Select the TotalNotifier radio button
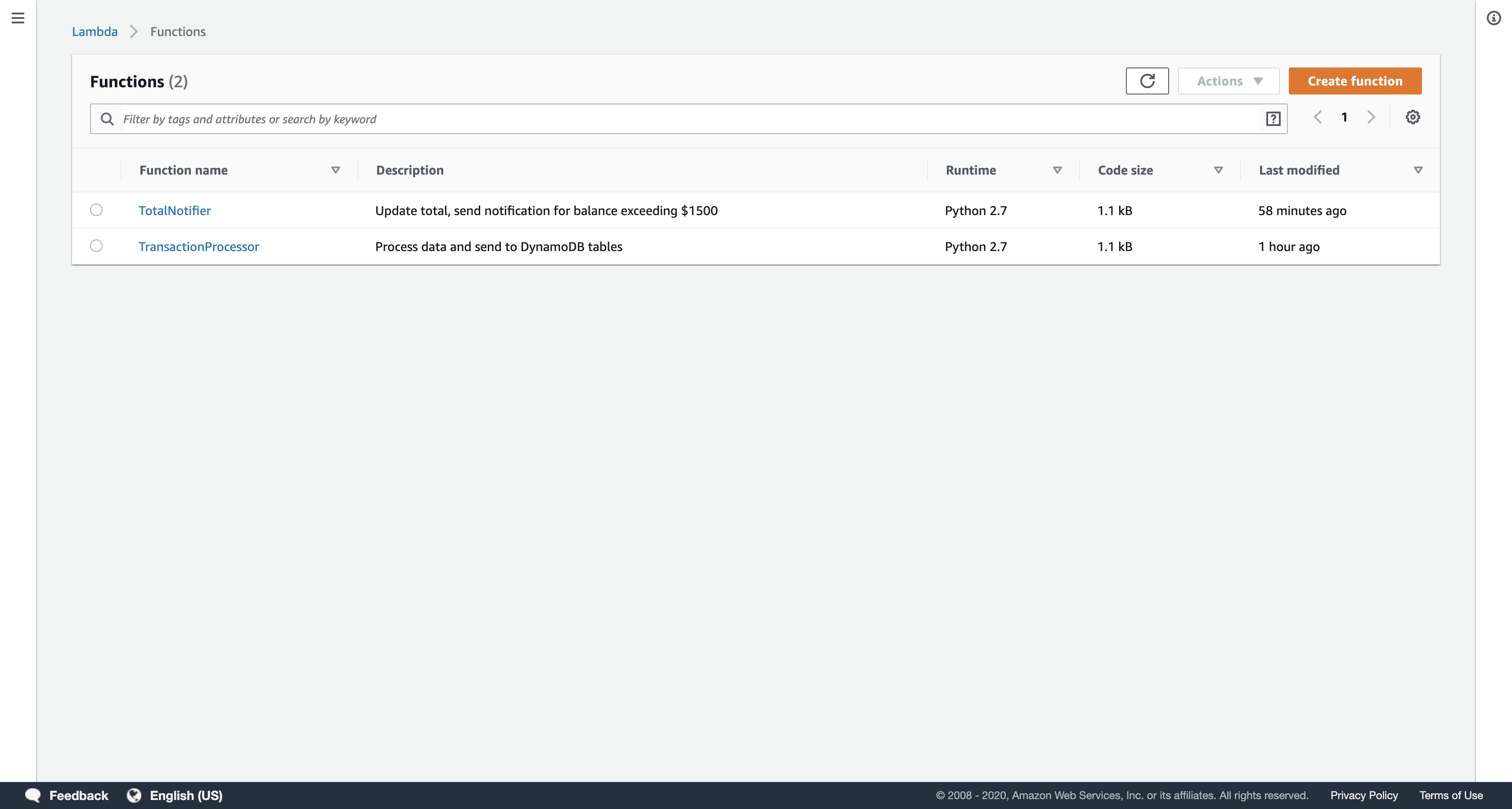The image size is (1512, 809). 96,210
